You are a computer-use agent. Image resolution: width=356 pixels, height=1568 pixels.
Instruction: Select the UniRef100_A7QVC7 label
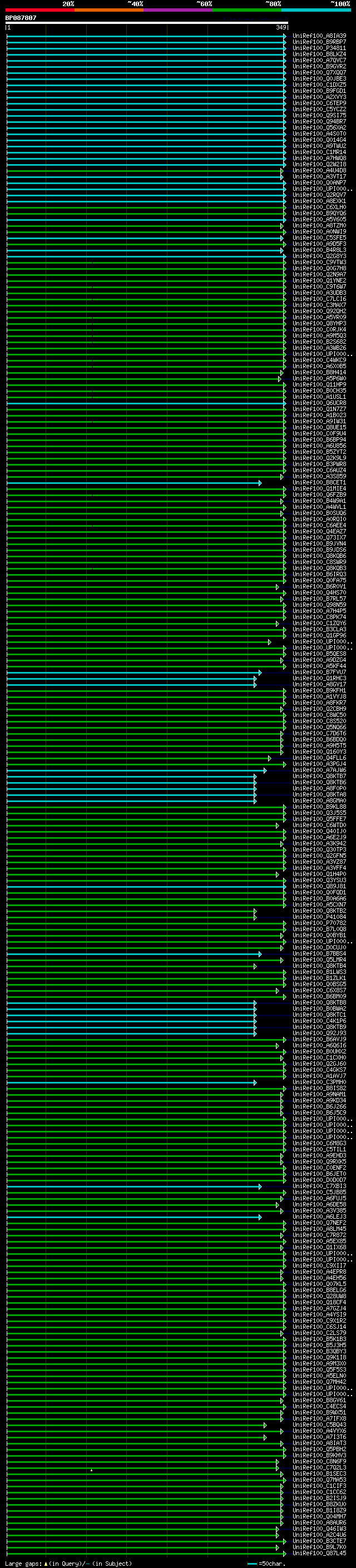(319, 60)
